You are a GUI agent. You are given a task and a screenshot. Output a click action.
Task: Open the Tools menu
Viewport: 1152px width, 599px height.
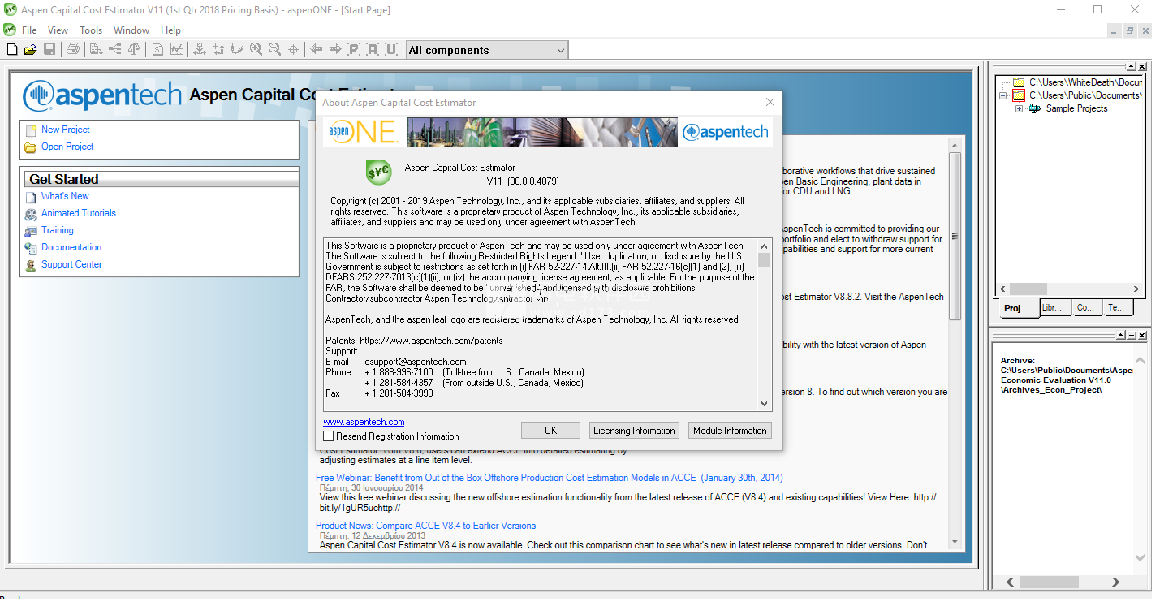90,30
